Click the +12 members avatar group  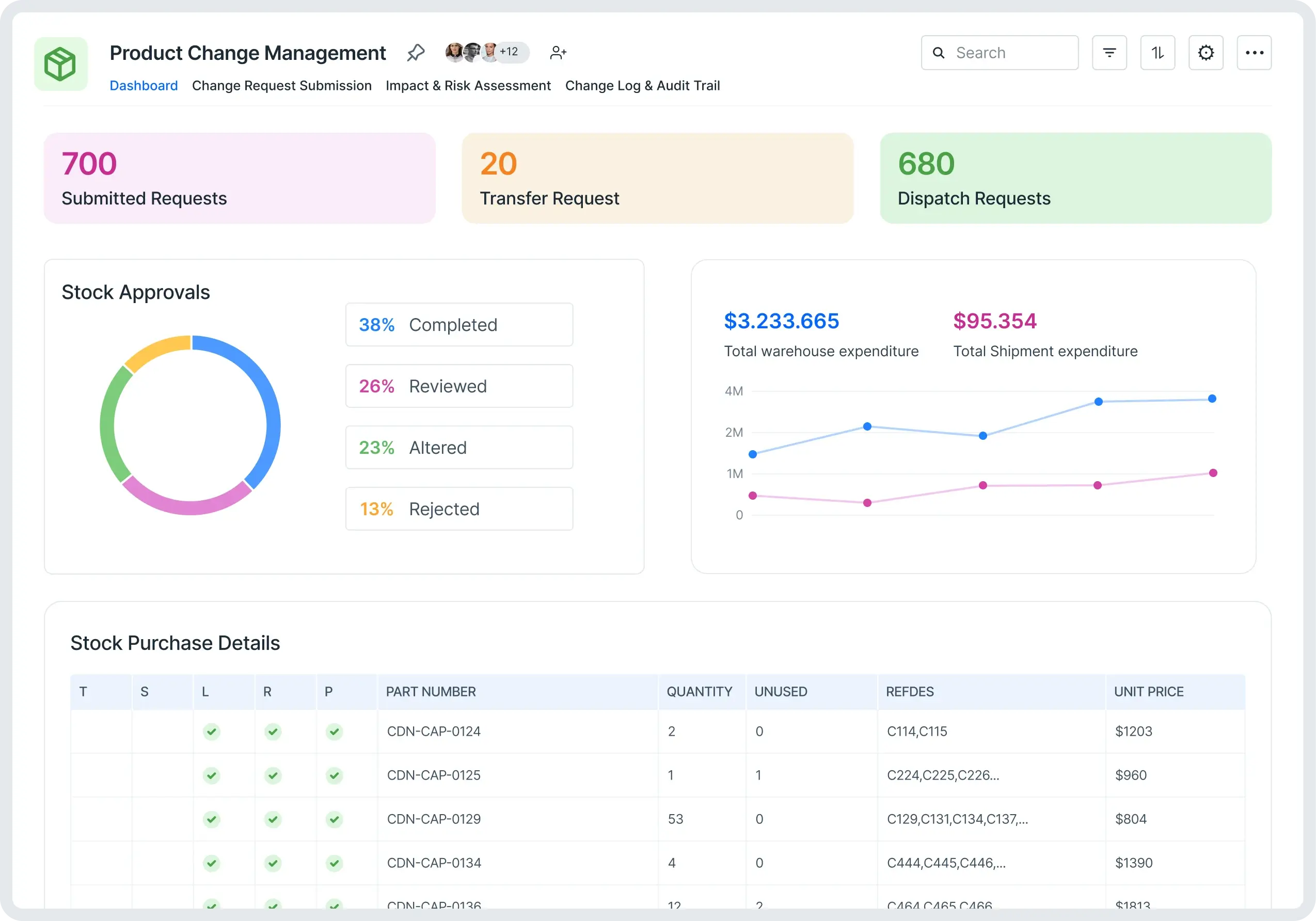(509, 52)
